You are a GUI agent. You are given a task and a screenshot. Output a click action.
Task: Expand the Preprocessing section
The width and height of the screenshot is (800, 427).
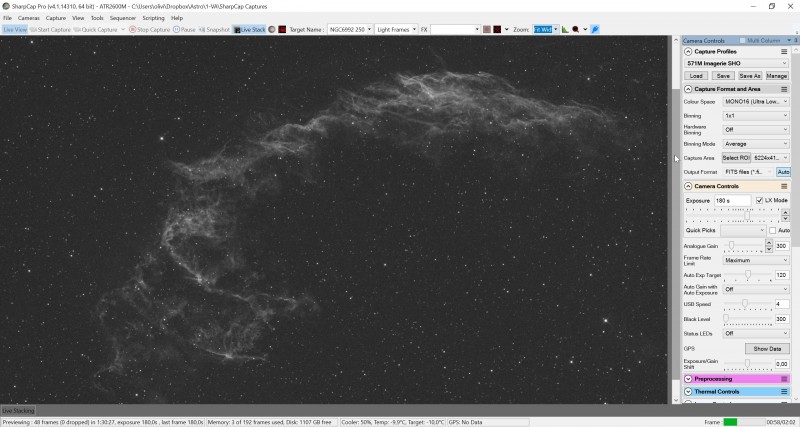(x=688, y=379)
